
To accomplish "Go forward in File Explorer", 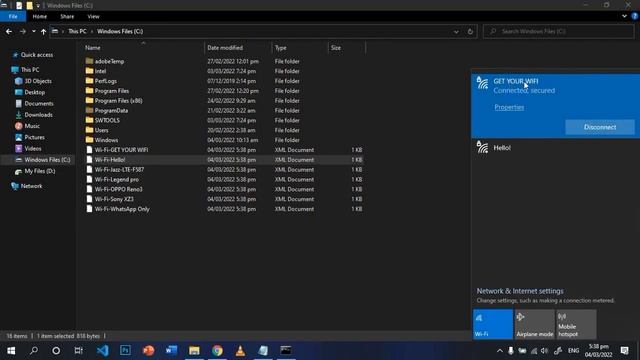I will [x=22, y=31].
